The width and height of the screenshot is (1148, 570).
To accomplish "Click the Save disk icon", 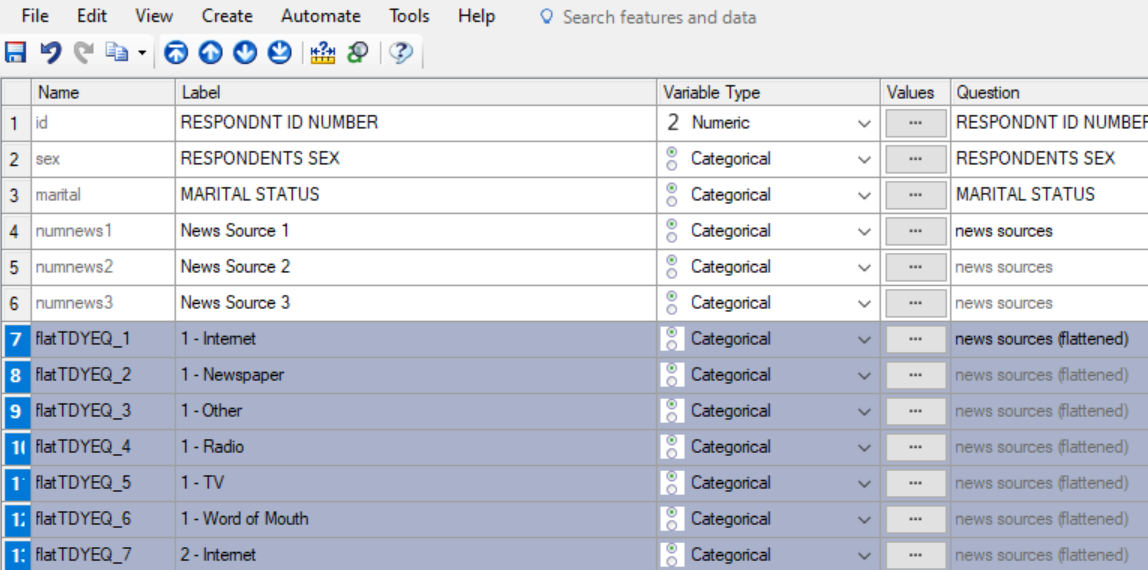I will [16, 53].
